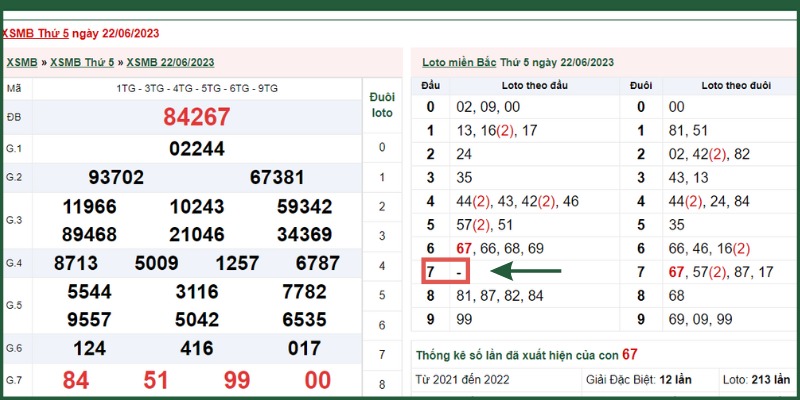The width and height of the screenshot is (800, 400).
Task: Open the XSMB breadcrumb link
Action: click(21, 63)
